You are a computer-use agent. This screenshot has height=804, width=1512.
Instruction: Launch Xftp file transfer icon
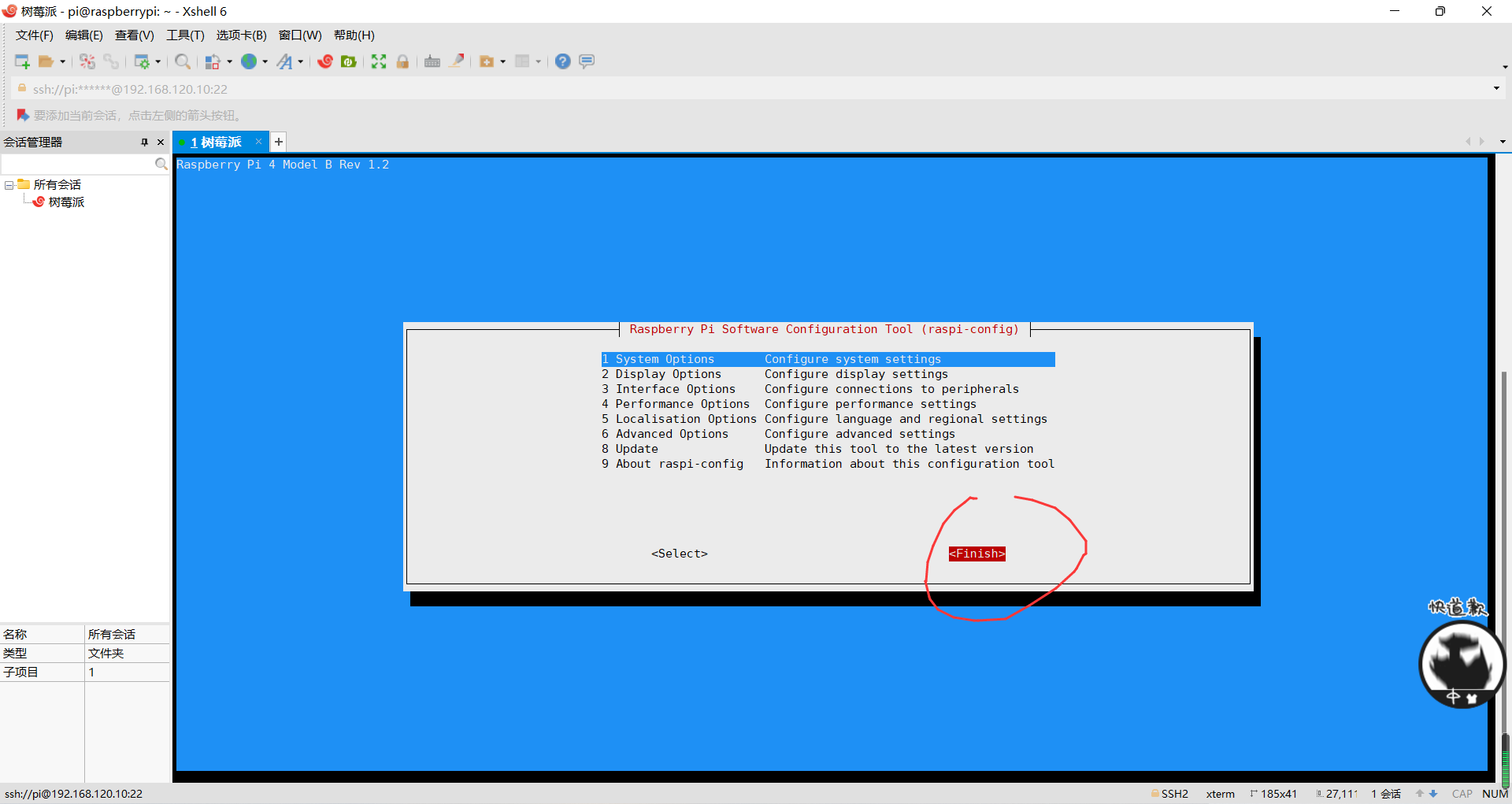349,61
